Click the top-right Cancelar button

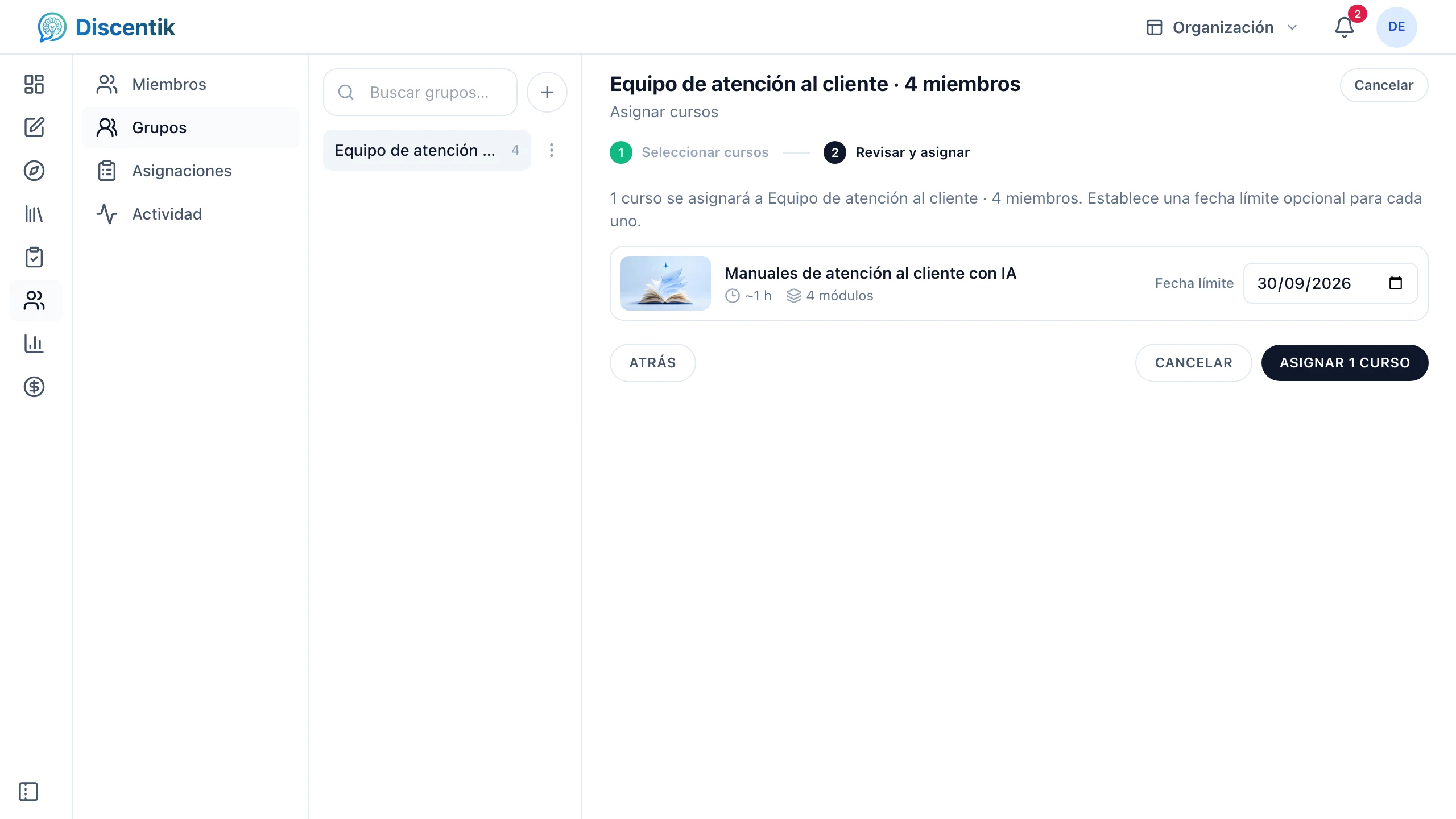tap(1384, 85)
